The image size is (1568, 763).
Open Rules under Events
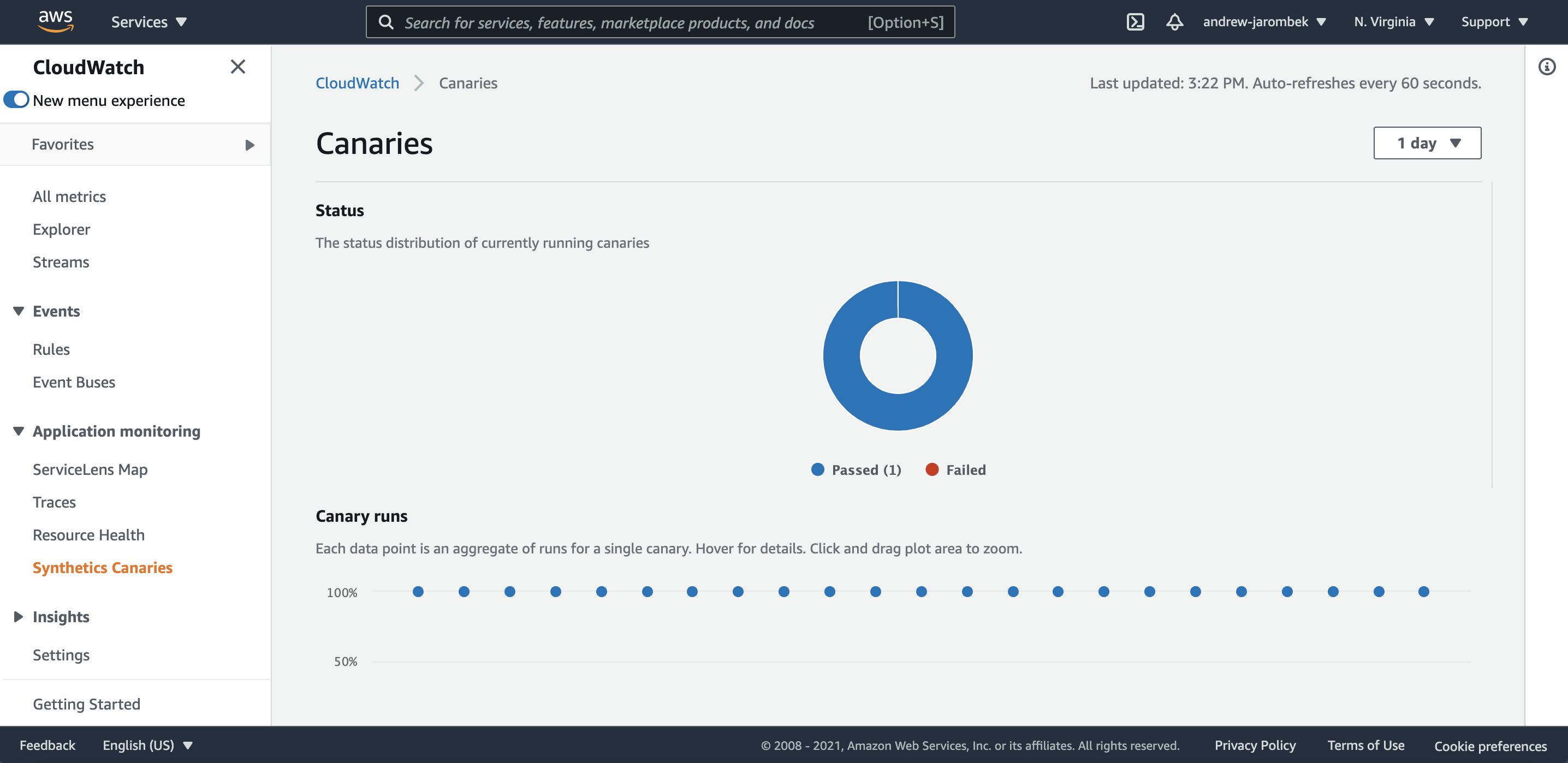(x=51, y=349)
